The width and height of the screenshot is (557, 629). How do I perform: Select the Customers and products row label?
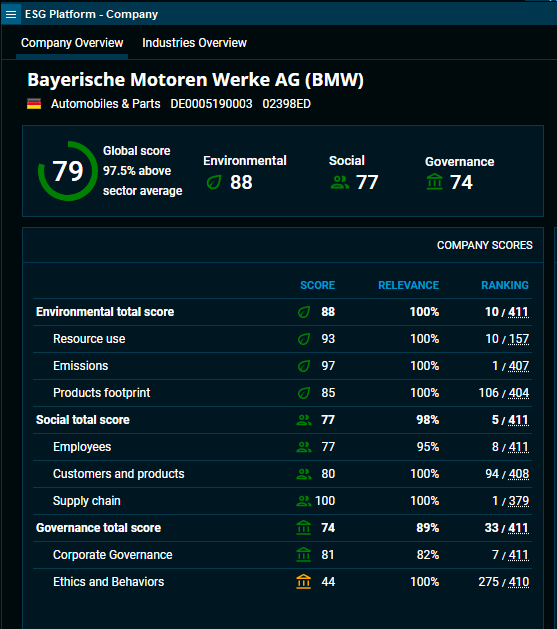pyautogui.click(x=119, y=474)
